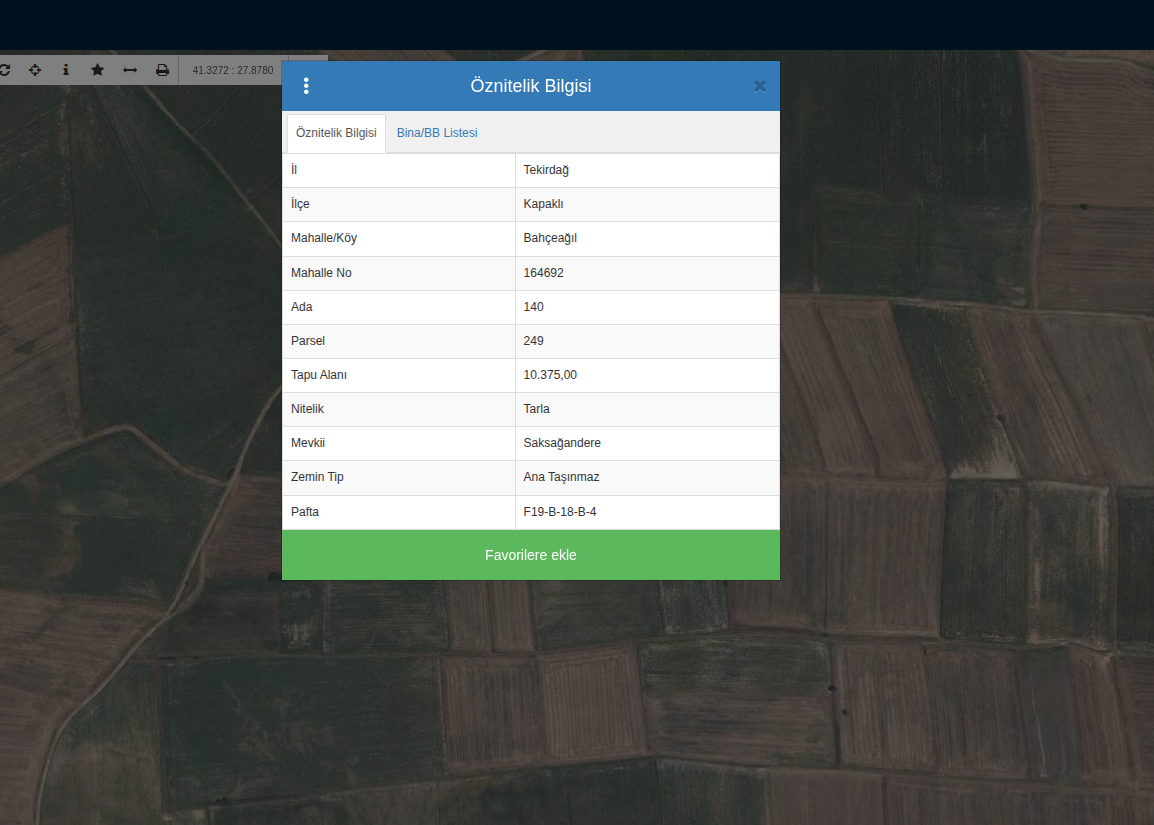Select the Mevkii value Saksağandere
Image resolution: width=1154 pixels, height=825 pixels.
[562, 443]
